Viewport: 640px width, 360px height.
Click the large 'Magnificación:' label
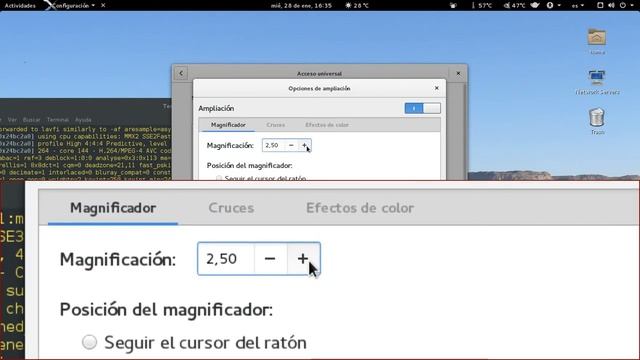click(118, 260)
